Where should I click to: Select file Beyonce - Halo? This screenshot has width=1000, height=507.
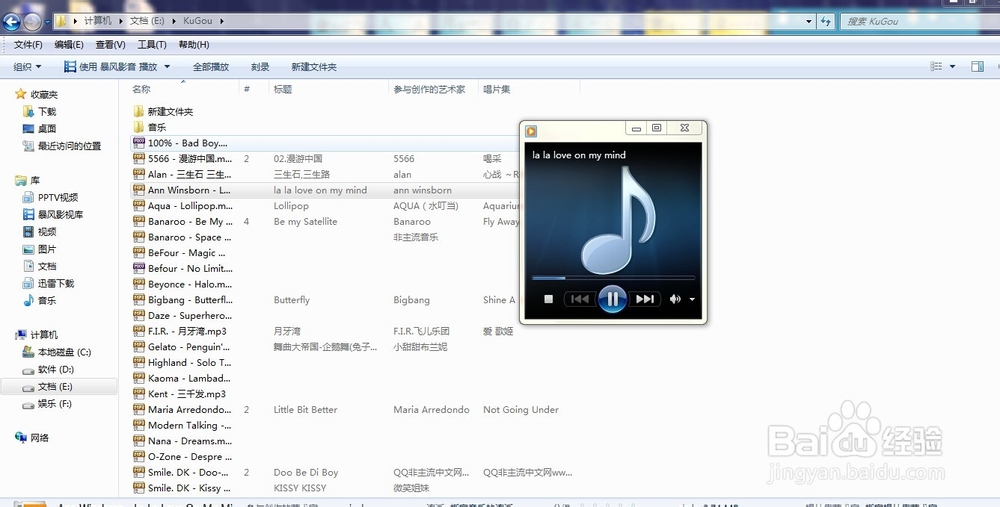(190, 284)
